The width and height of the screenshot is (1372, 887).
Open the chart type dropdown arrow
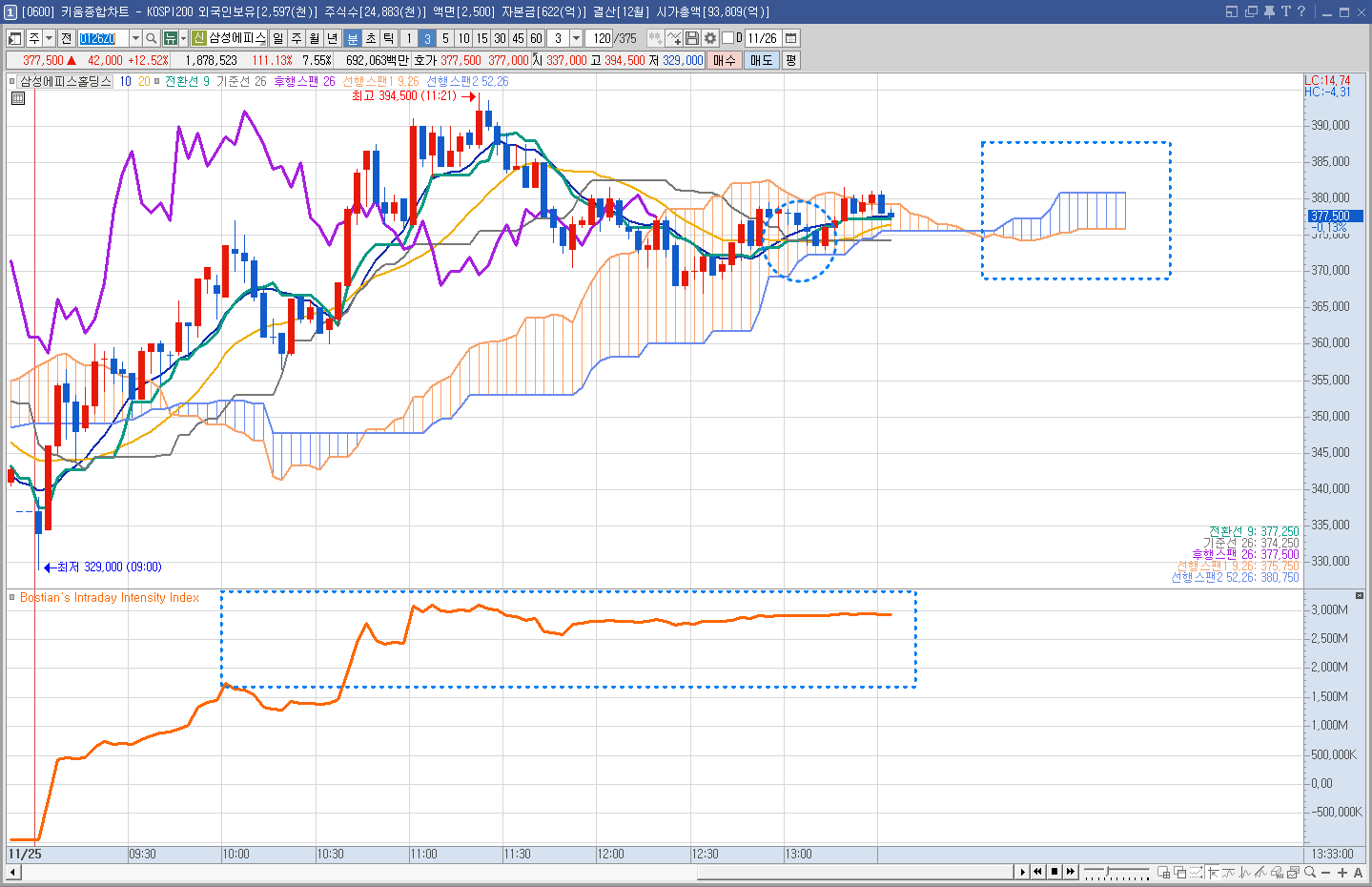click(x=183, y=38)
